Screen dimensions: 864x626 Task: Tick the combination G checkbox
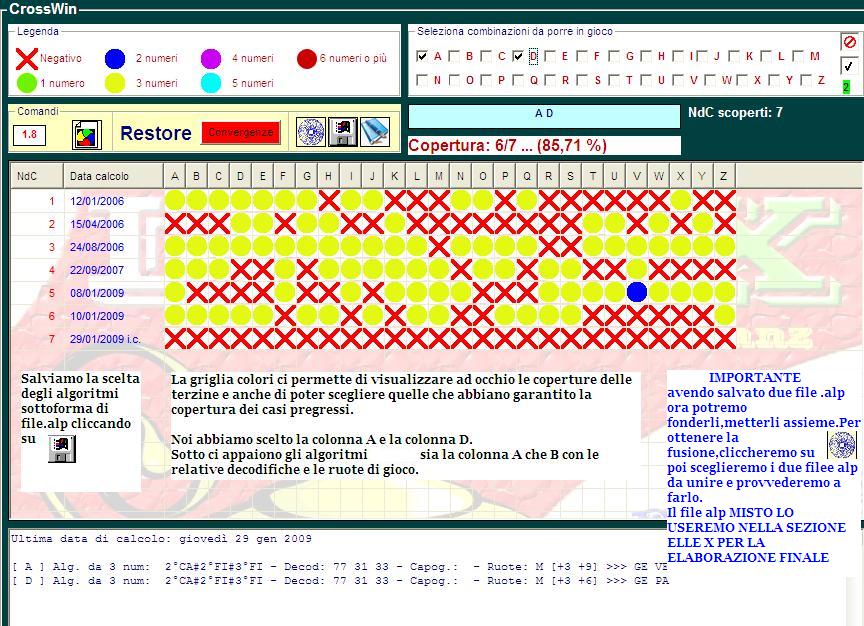614,56
